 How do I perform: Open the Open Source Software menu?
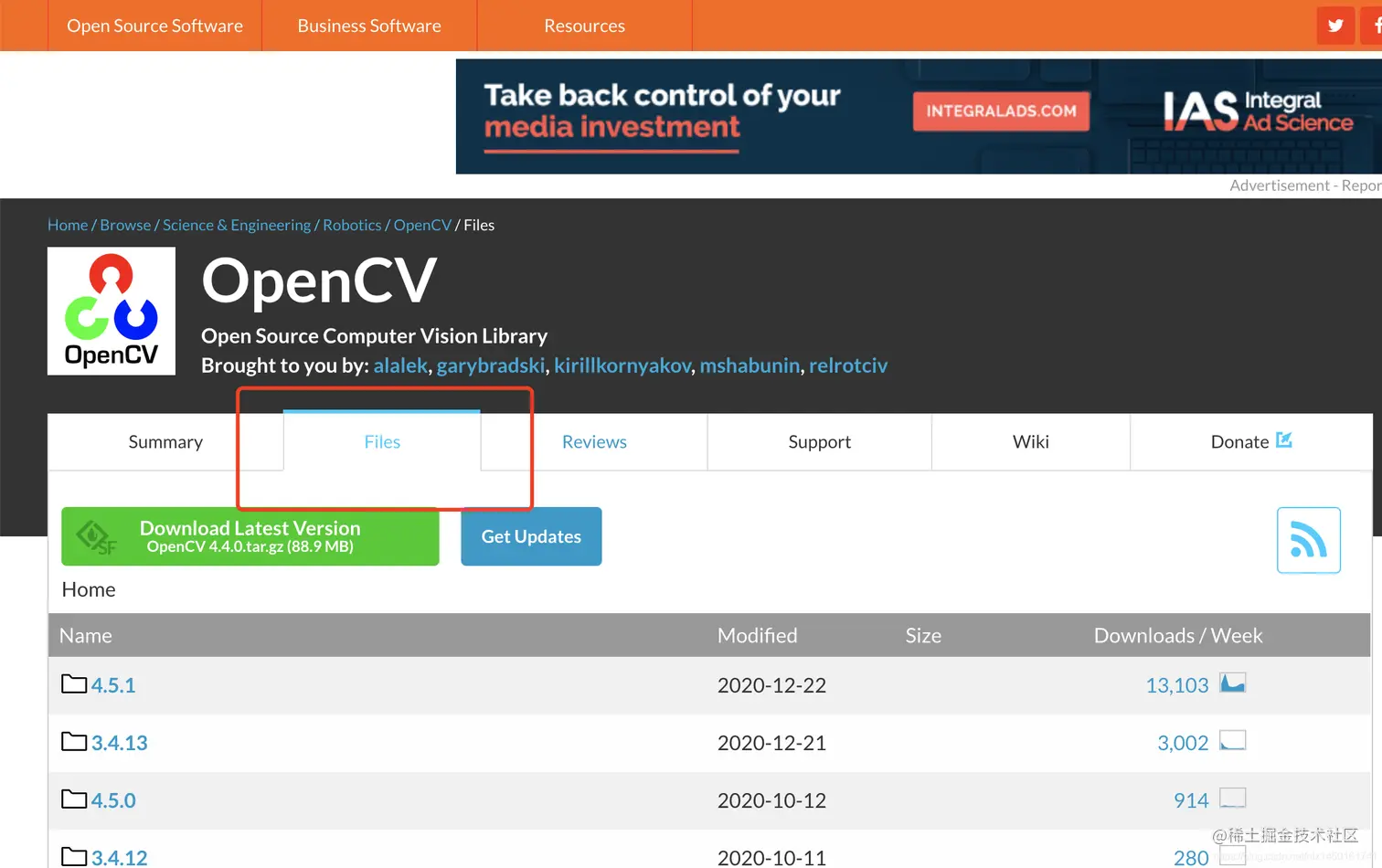(154, 26)
